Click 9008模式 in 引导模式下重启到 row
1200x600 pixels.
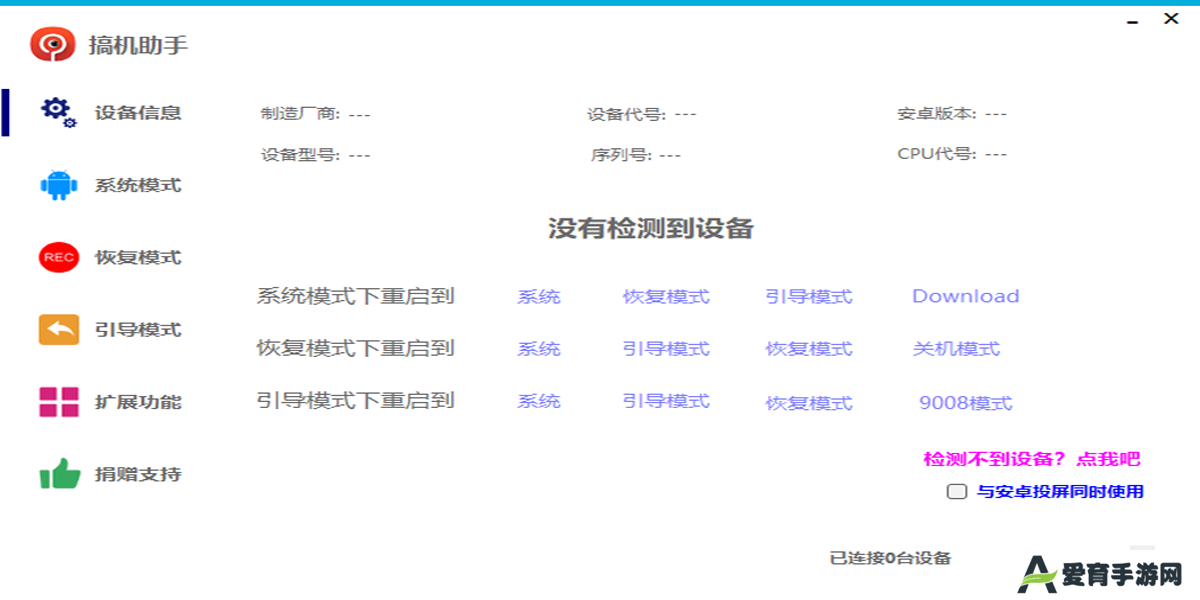click(x=965, y=403)
